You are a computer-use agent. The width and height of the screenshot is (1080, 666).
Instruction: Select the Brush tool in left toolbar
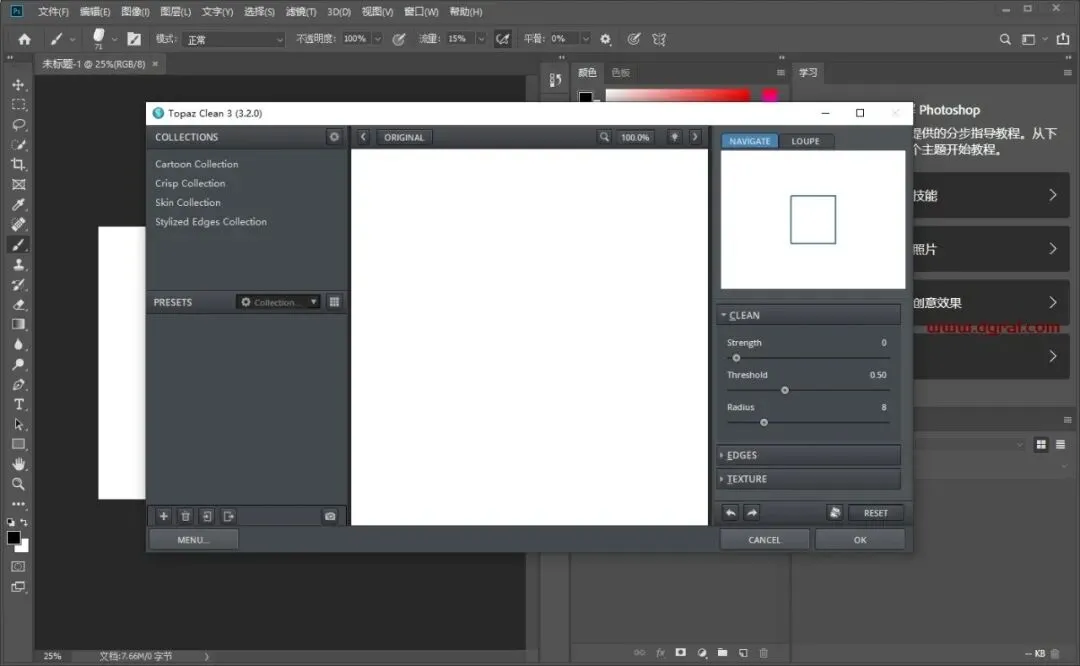click(19, 244)
